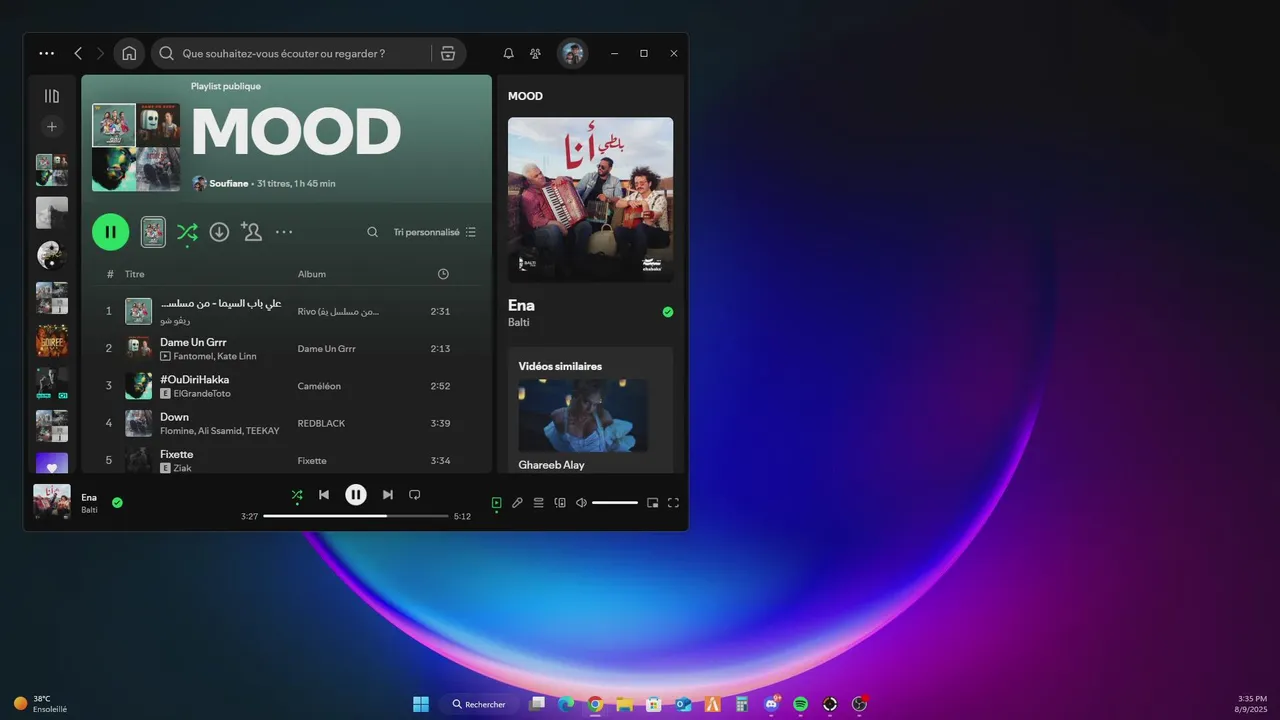Open the Caméléon album link
Screen dimensions: 1280x720
[319, 386]
